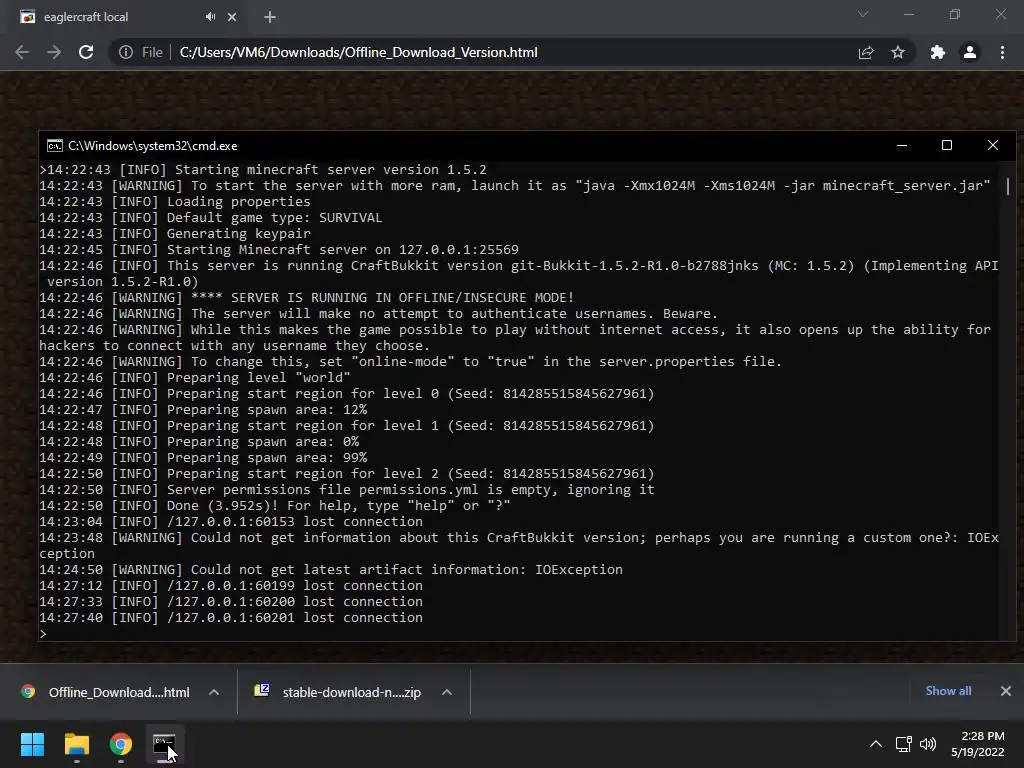Mute the eaglercraft local tab audio
The height and width of the screenshot is (768, 1024).
210,17
